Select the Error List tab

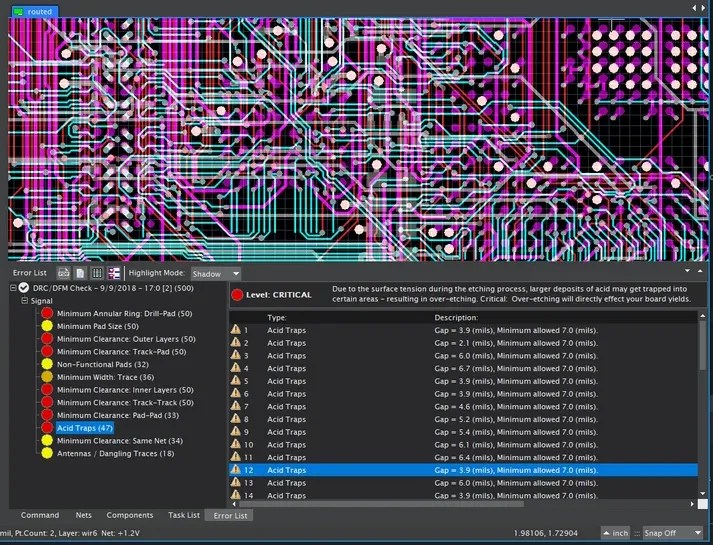[230, 515]
